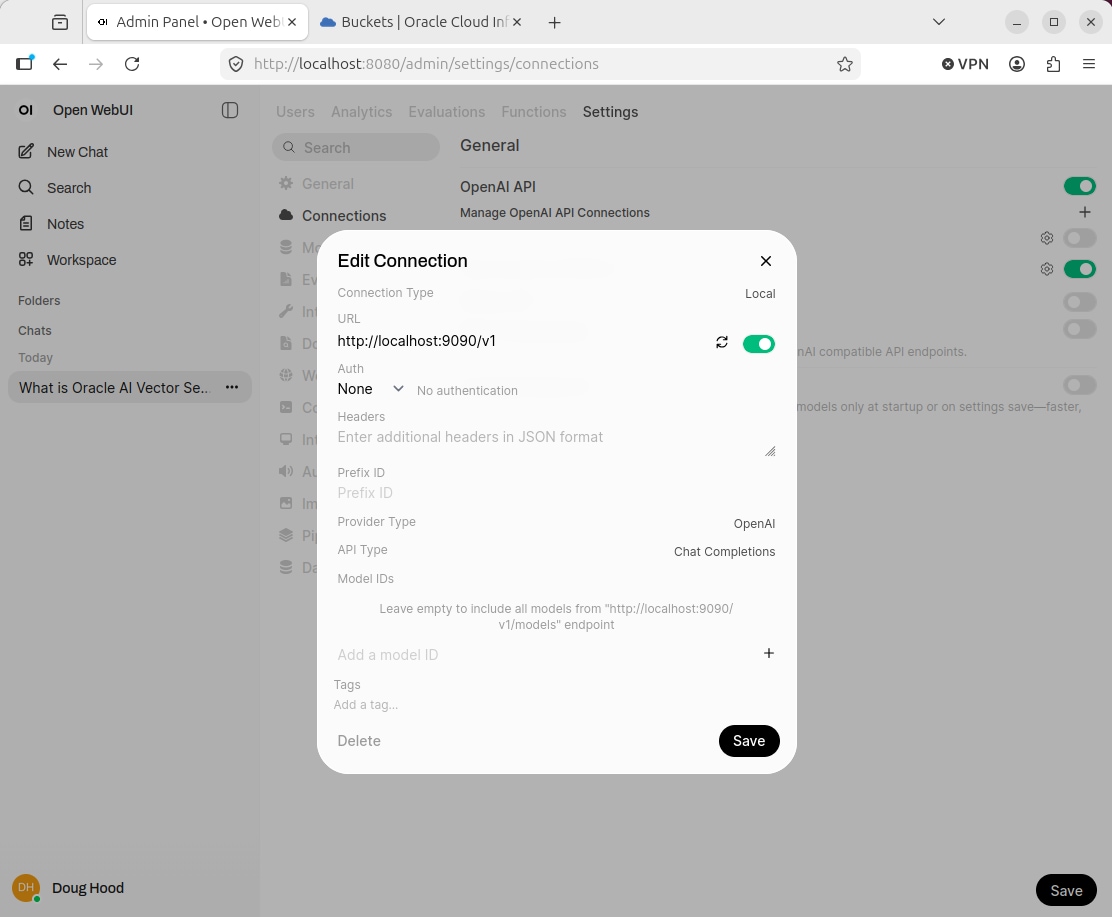
Task: Toggle the switch beside models-at-startup text
Action: click(x=1079, y=385)
